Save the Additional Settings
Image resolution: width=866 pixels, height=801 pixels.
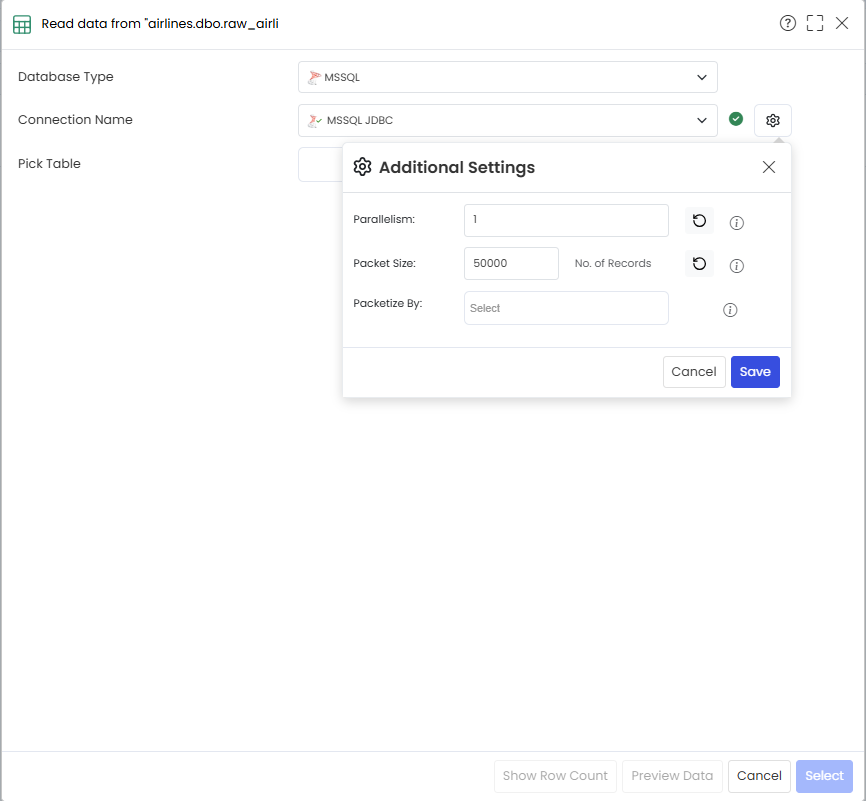[755, 372]
